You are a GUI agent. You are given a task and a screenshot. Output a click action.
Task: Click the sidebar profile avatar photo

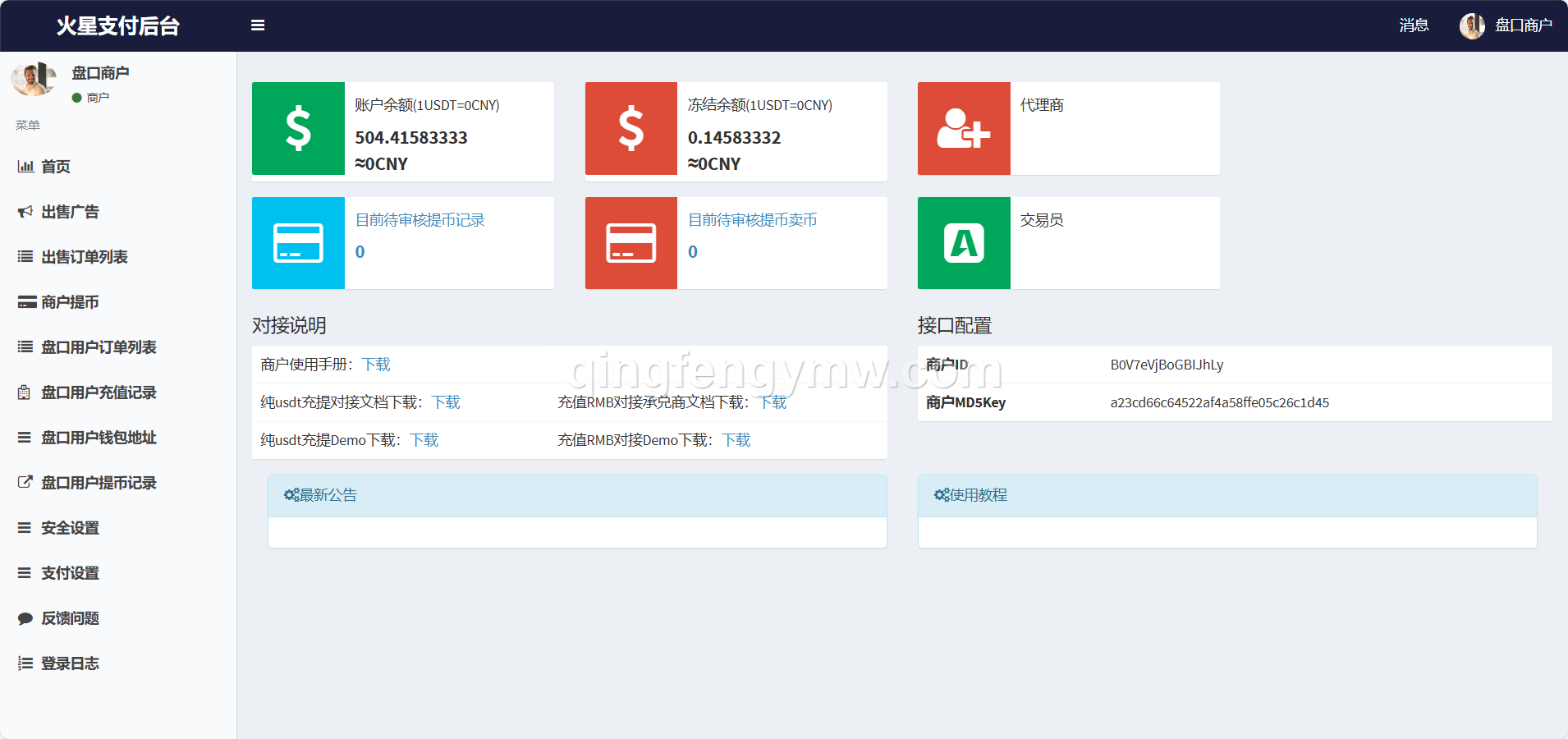point(34,80)
